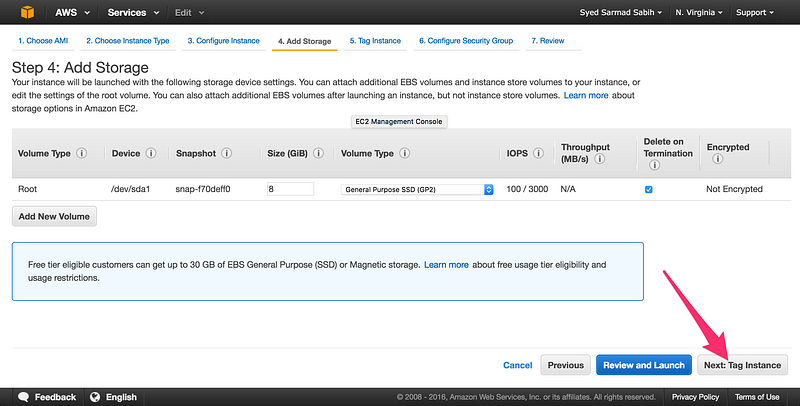800x406 pixels.
Task: Click the N/A throughput value
Action: coord(568,189)
